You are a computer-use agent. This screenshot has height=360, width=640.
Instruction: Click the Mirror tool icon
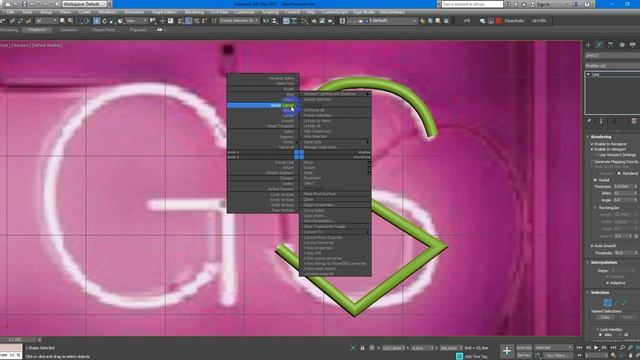[267, 21]
